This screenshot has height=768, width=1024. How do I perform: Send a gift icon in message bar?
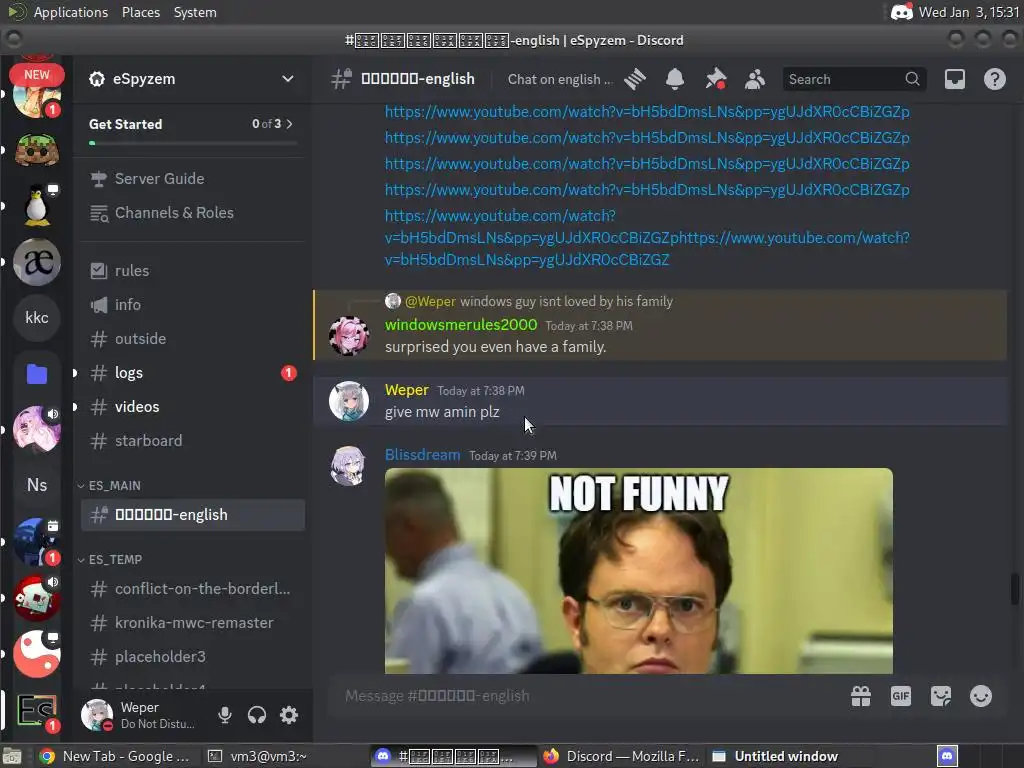click(861, 696)
